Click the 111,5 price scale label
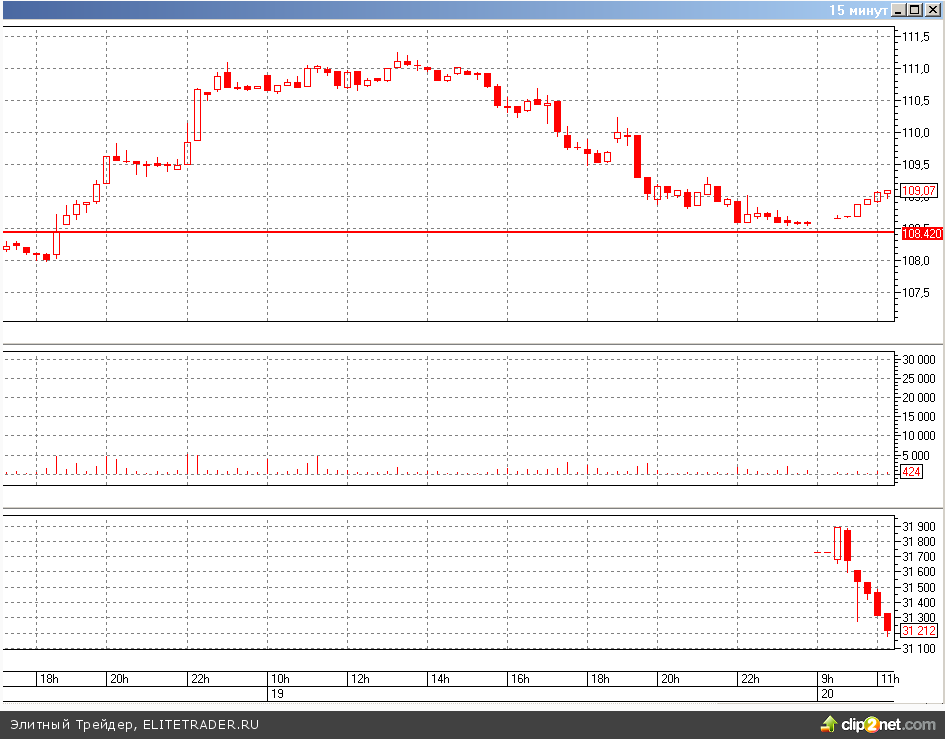The width and height of the screenshot is (945, 739). (917, 37)
